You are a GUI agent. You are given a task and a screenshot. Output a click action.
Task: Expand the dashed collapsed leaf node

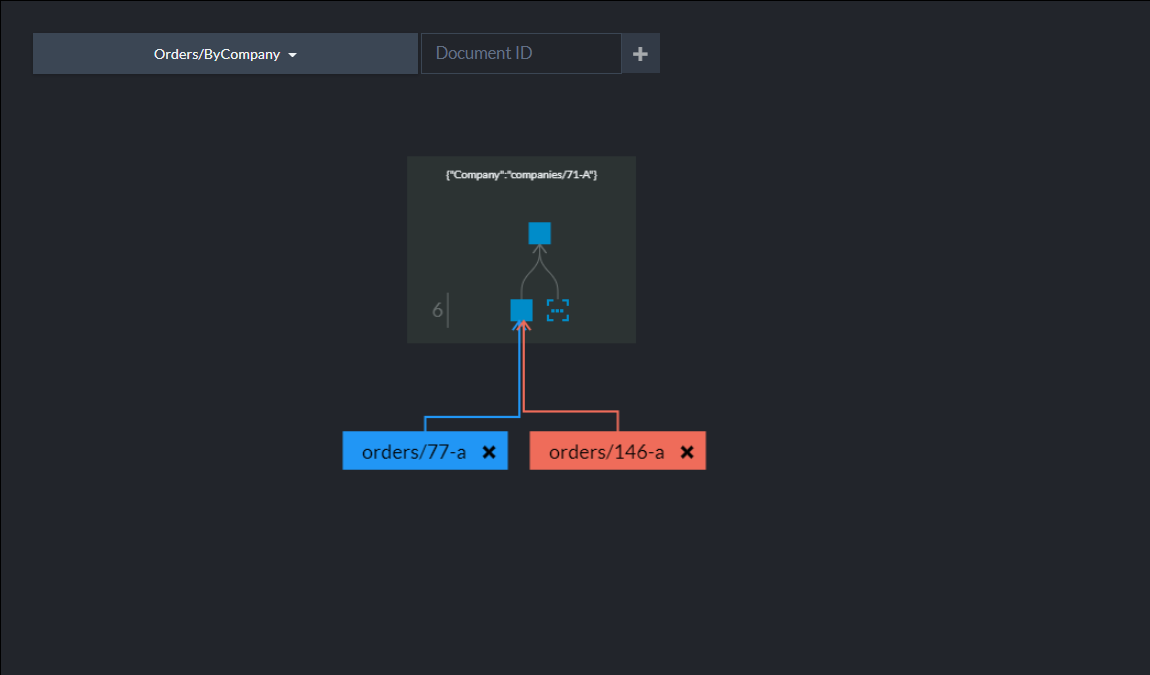tap(558, 310)
